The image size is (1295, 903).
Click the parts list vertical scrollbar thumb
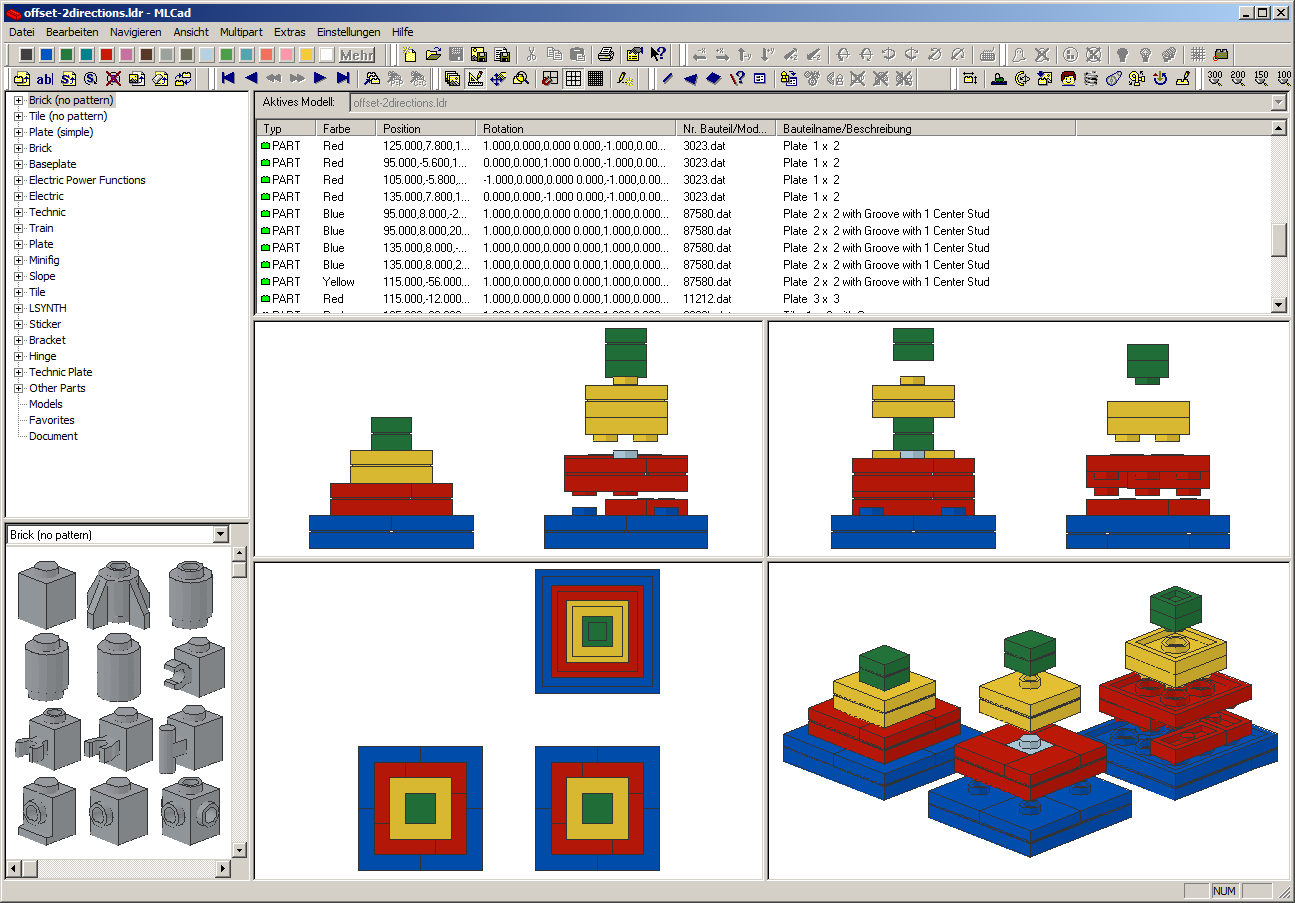click(1278, 240)
